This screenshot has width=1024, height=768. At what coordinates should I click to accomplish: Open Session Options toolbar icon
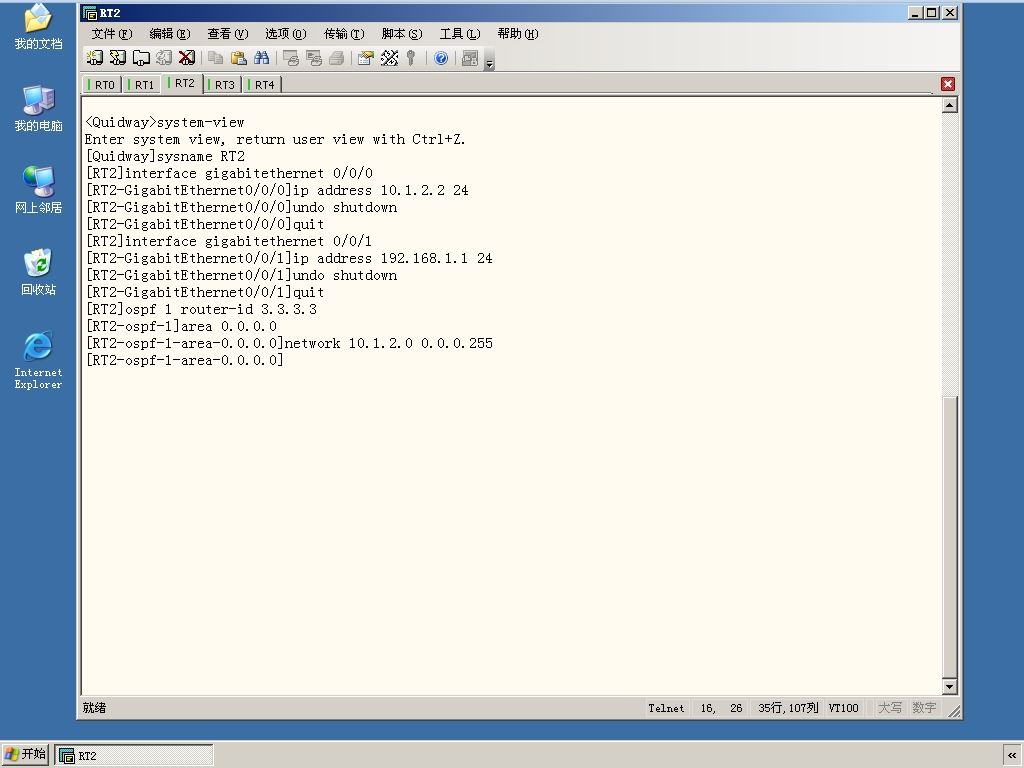(x=366, y=58)
